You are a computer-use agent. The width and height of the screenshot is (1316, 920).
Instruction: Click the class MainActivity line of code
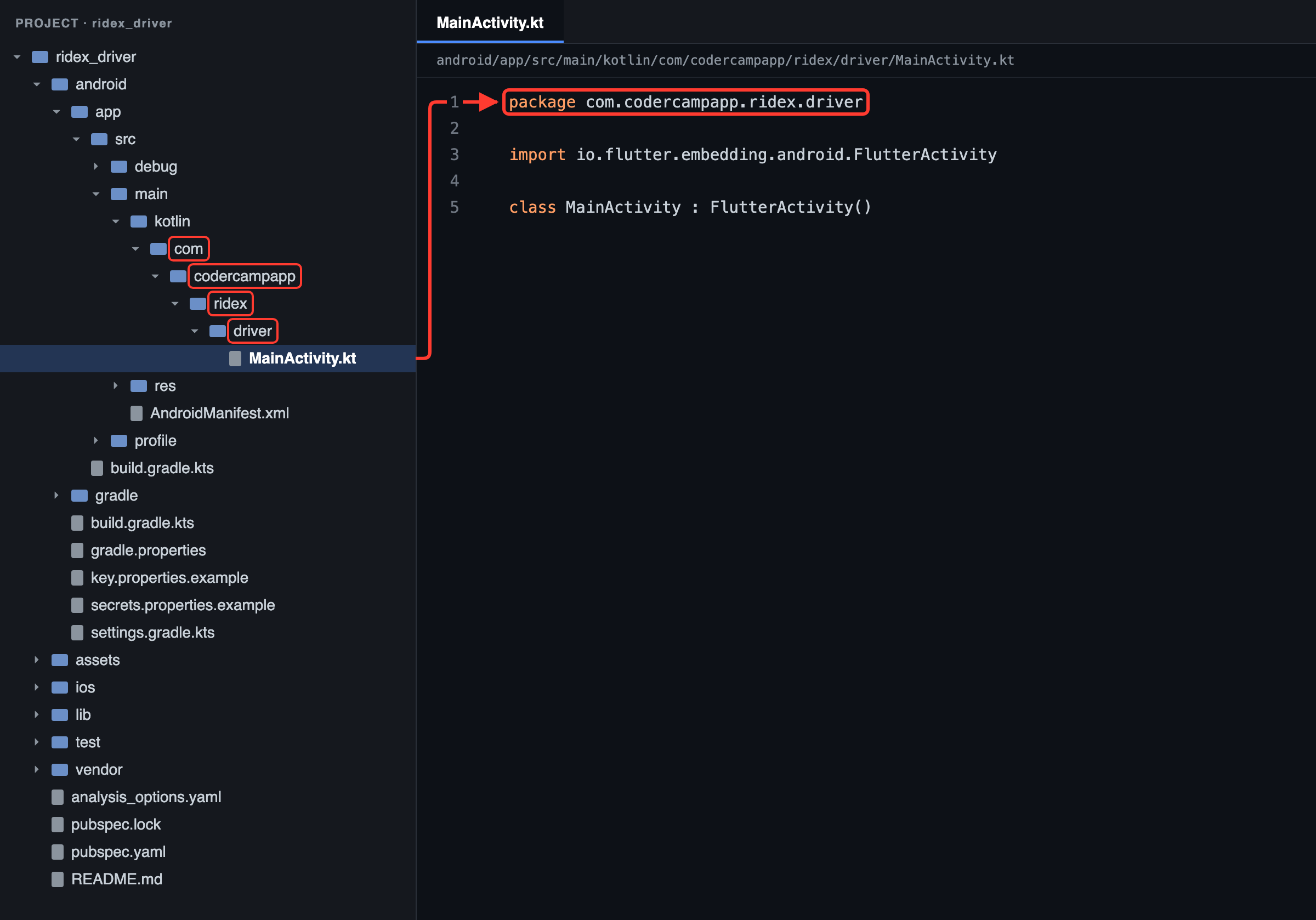[690, 207]
